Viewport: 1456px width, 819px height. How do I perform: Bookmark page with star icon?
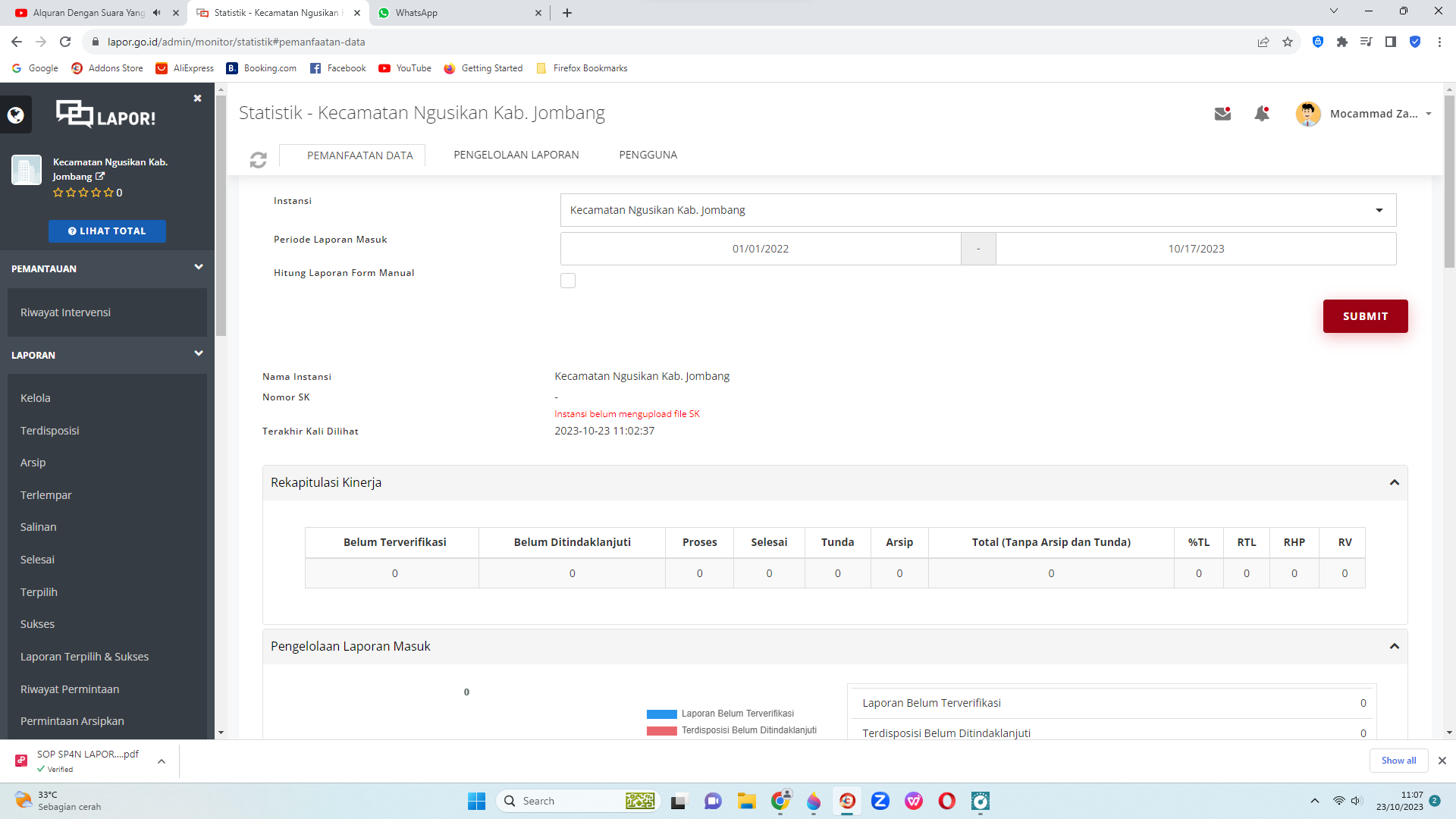[1287, 42]
